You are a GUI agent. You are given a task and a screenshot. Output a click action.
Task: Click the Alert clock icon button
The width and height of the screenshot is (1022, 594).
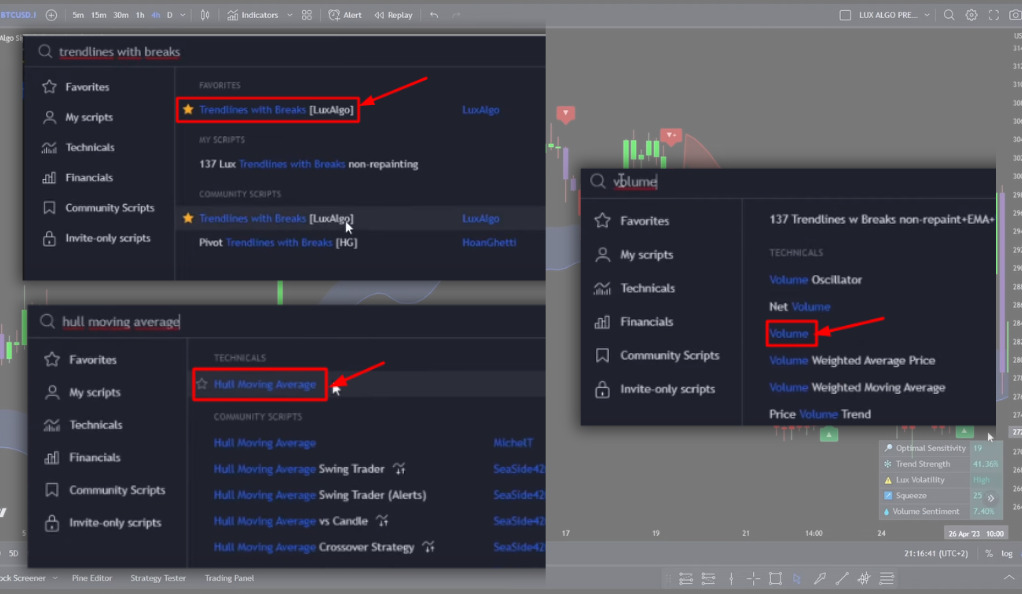(x=345, y=15)
